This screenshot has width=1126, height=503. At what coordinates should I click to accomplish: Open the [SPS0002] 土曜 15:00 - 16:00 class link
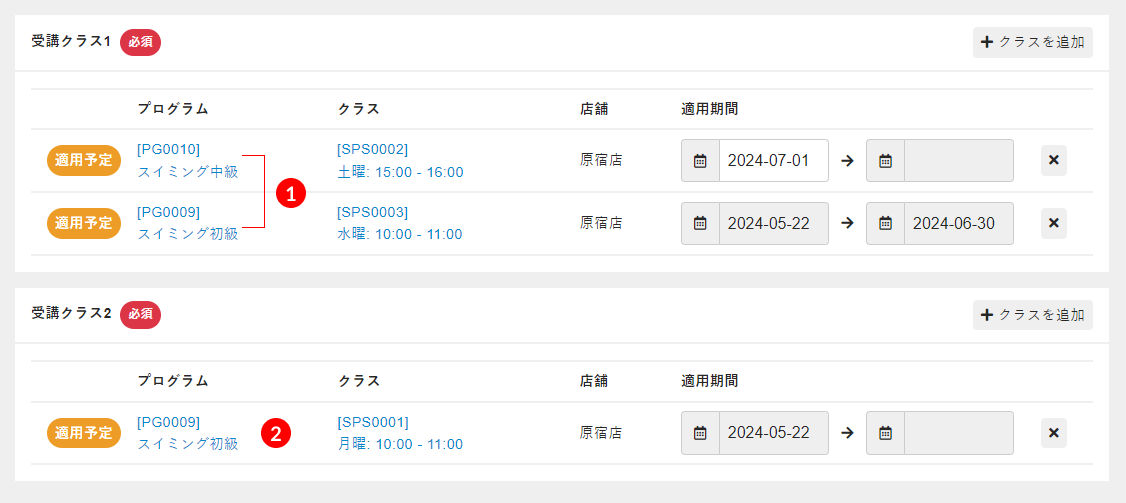[400, 160]
